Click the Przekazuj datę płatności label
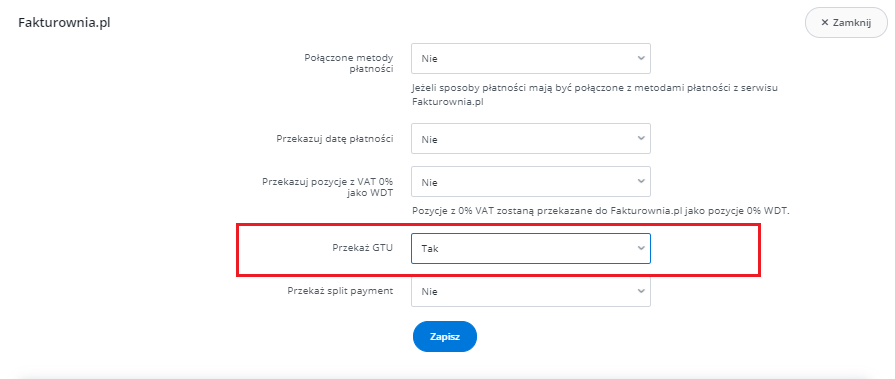Image resolution: width=895 pixels, height=379 pixels. pyautogui.click(x=335, y=139)
